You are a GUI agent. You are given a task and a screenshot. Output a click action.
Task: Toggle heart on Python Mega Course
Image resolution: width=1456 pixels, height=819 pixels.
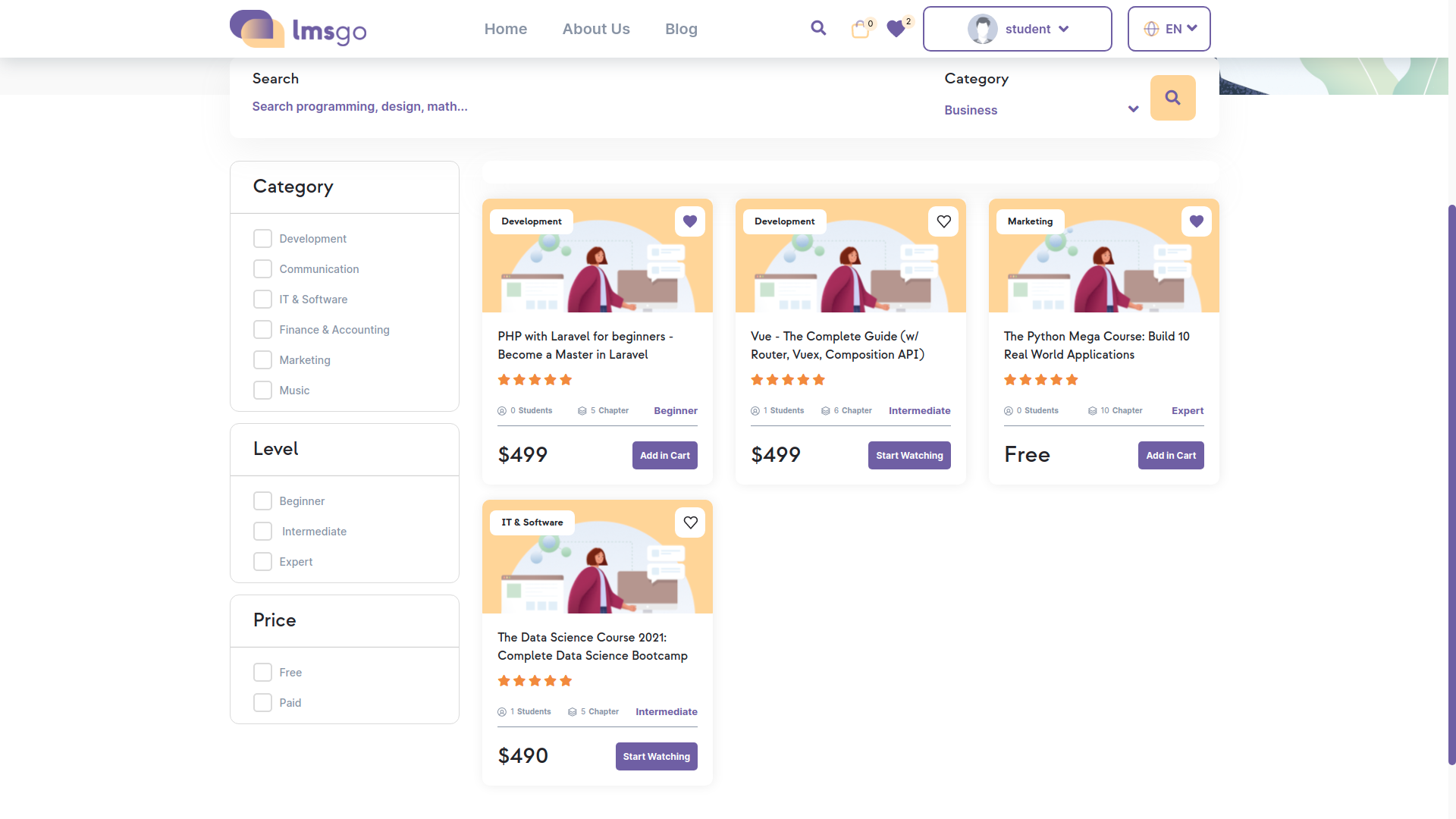(1196, 221)
